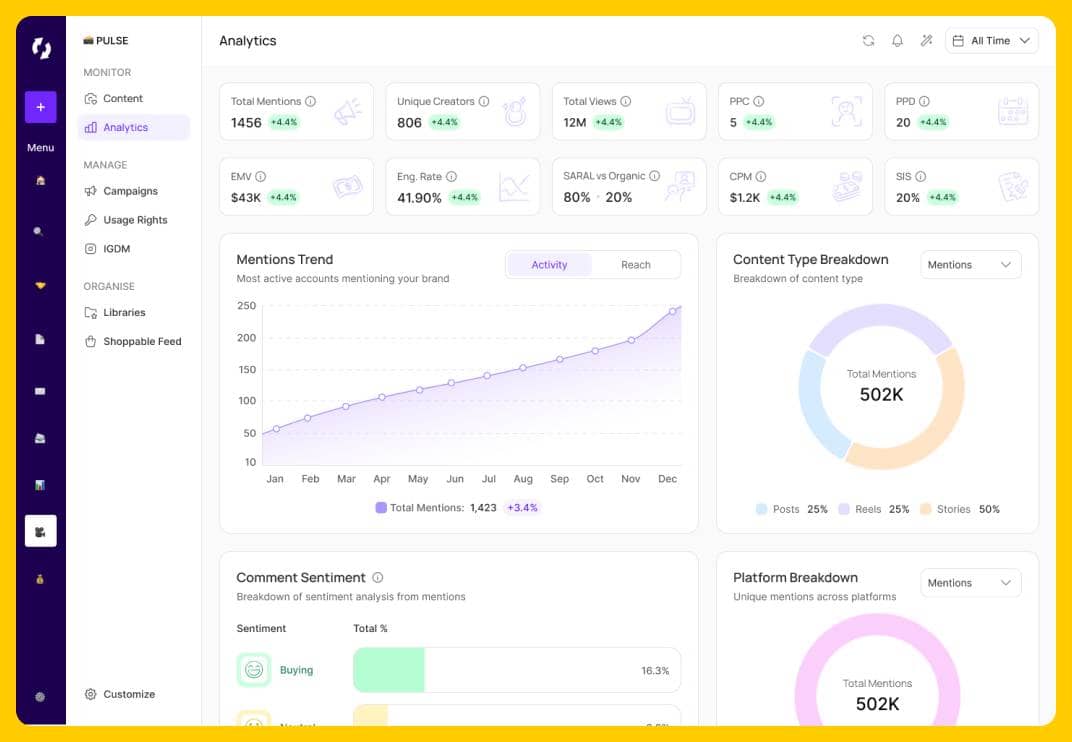This screenshot has height=742, width=1072.
Task: Click megaphone icon on Total Mentions card
Action: 348,111
